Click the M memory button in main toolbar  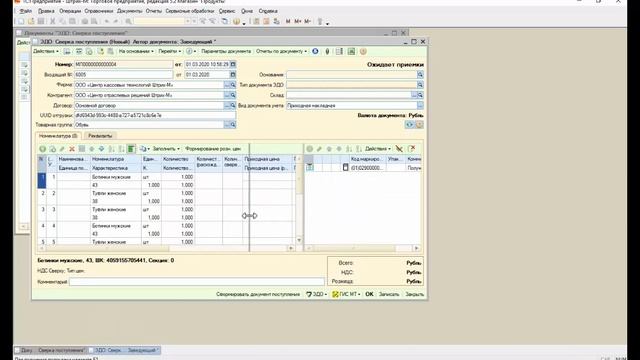coord(288,21)
